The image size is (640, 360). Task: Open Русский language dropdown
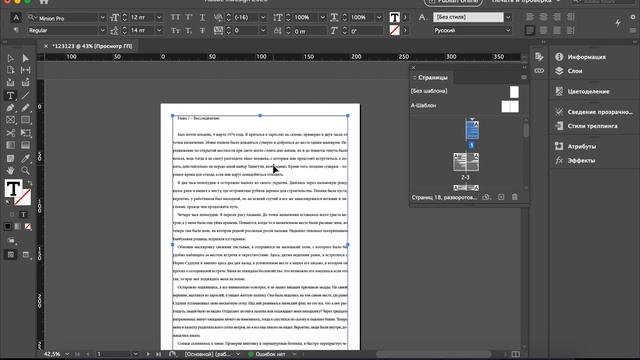tap(508, 30)
